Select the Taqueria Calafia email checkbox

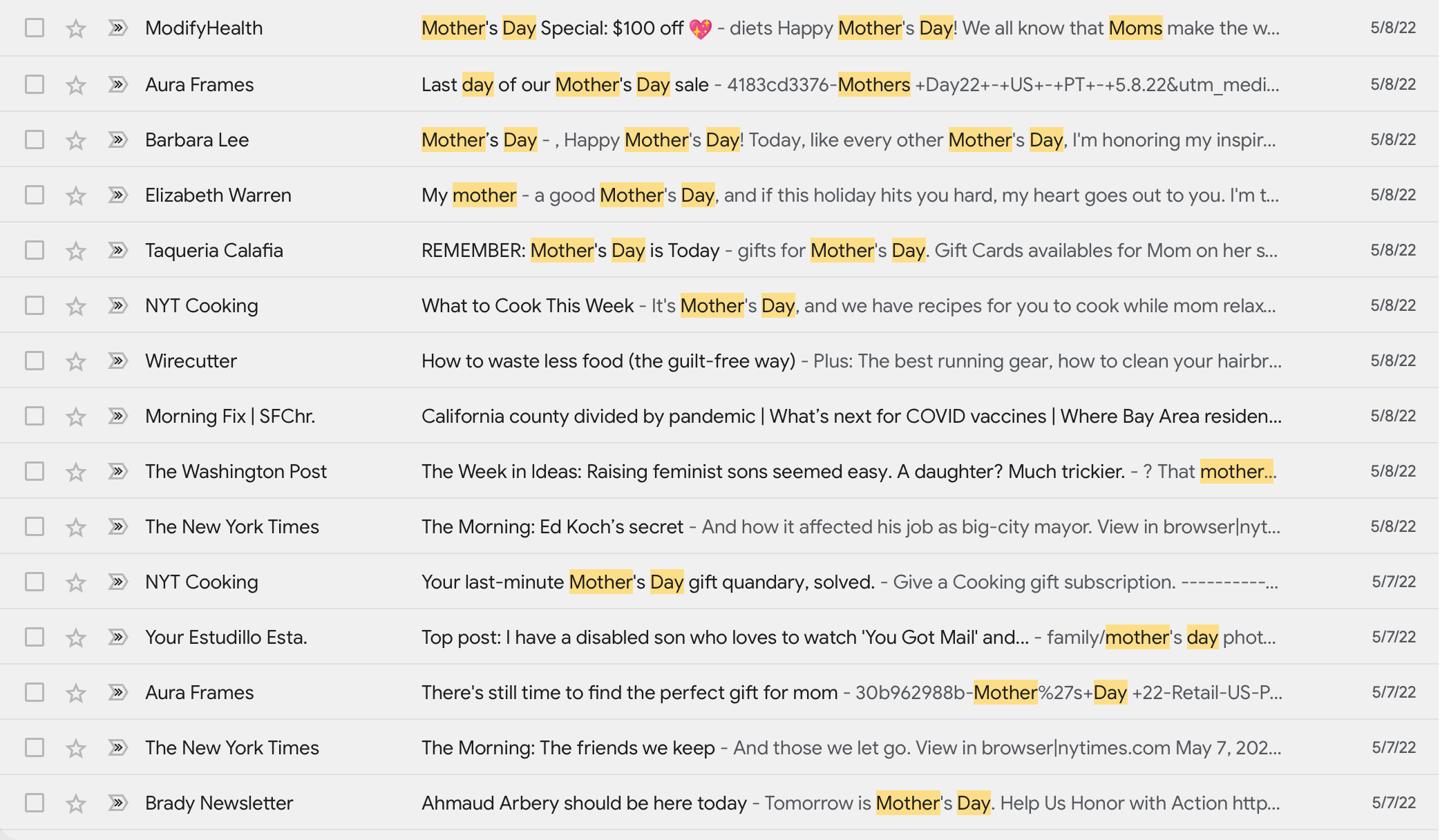click(35, 250)
